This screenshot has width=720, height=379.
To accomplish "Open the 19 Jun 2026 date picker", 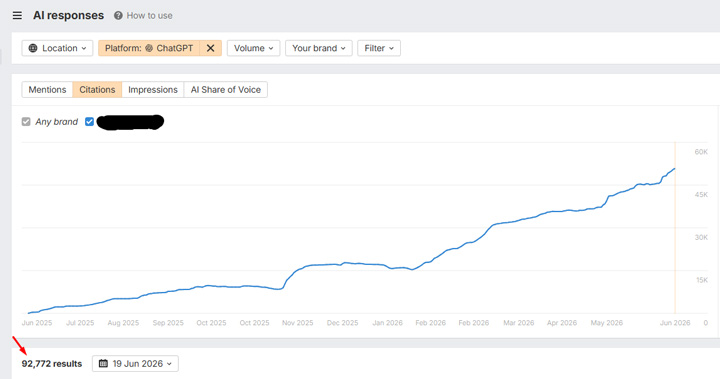I will coord(135,364).
